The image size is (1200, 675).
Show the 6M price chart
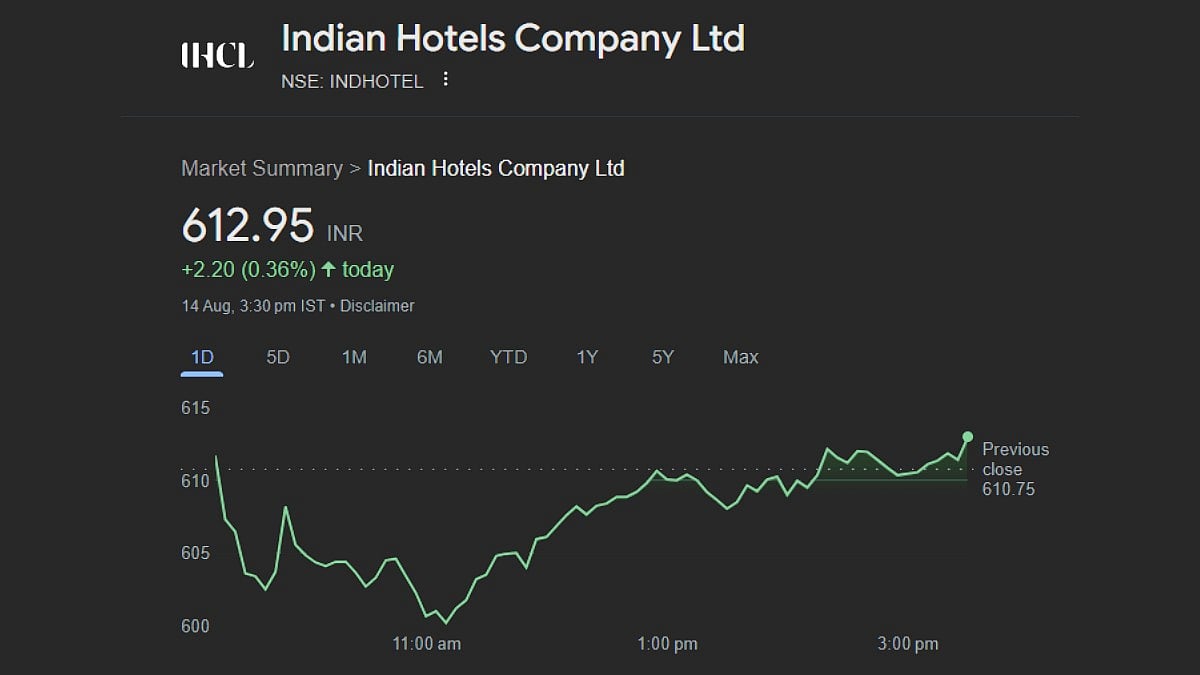click(x=430, y=357)
